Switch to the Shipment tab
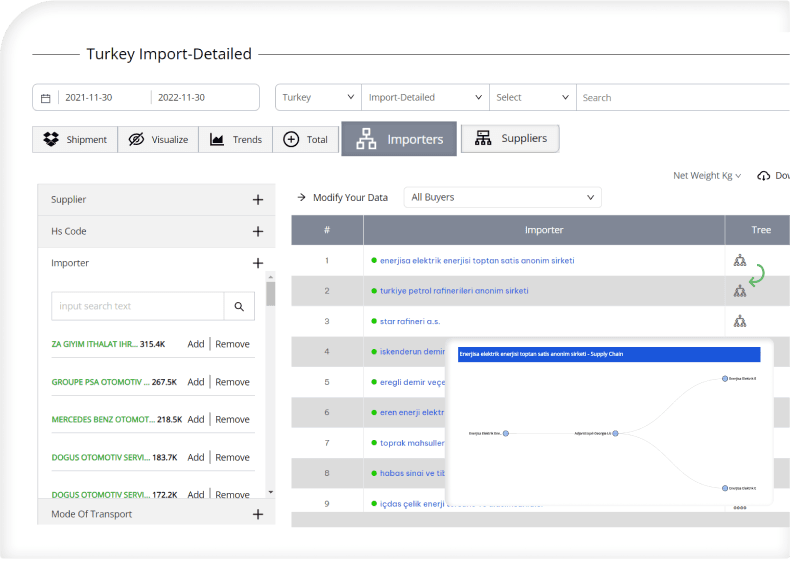Screen dimensions: 790x565 click(x=75, y=140)
